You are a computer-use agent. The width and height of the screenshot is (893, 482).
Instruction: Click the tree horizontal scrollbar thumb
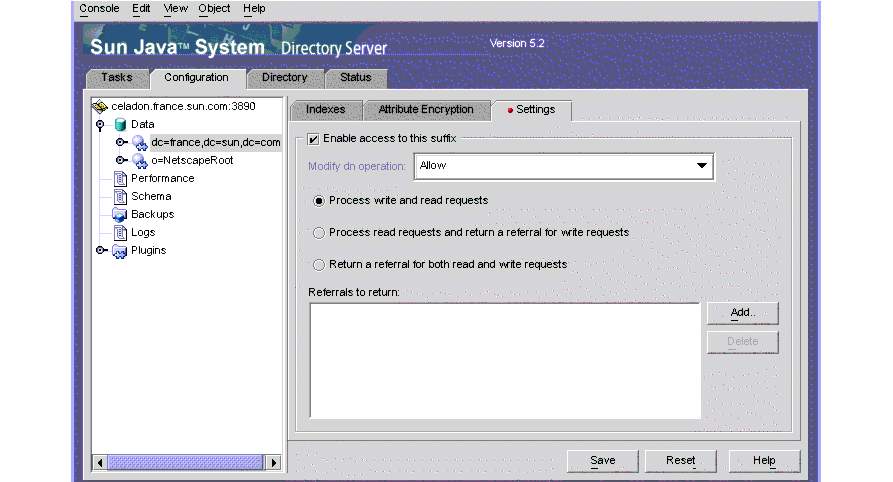point(186,463)
